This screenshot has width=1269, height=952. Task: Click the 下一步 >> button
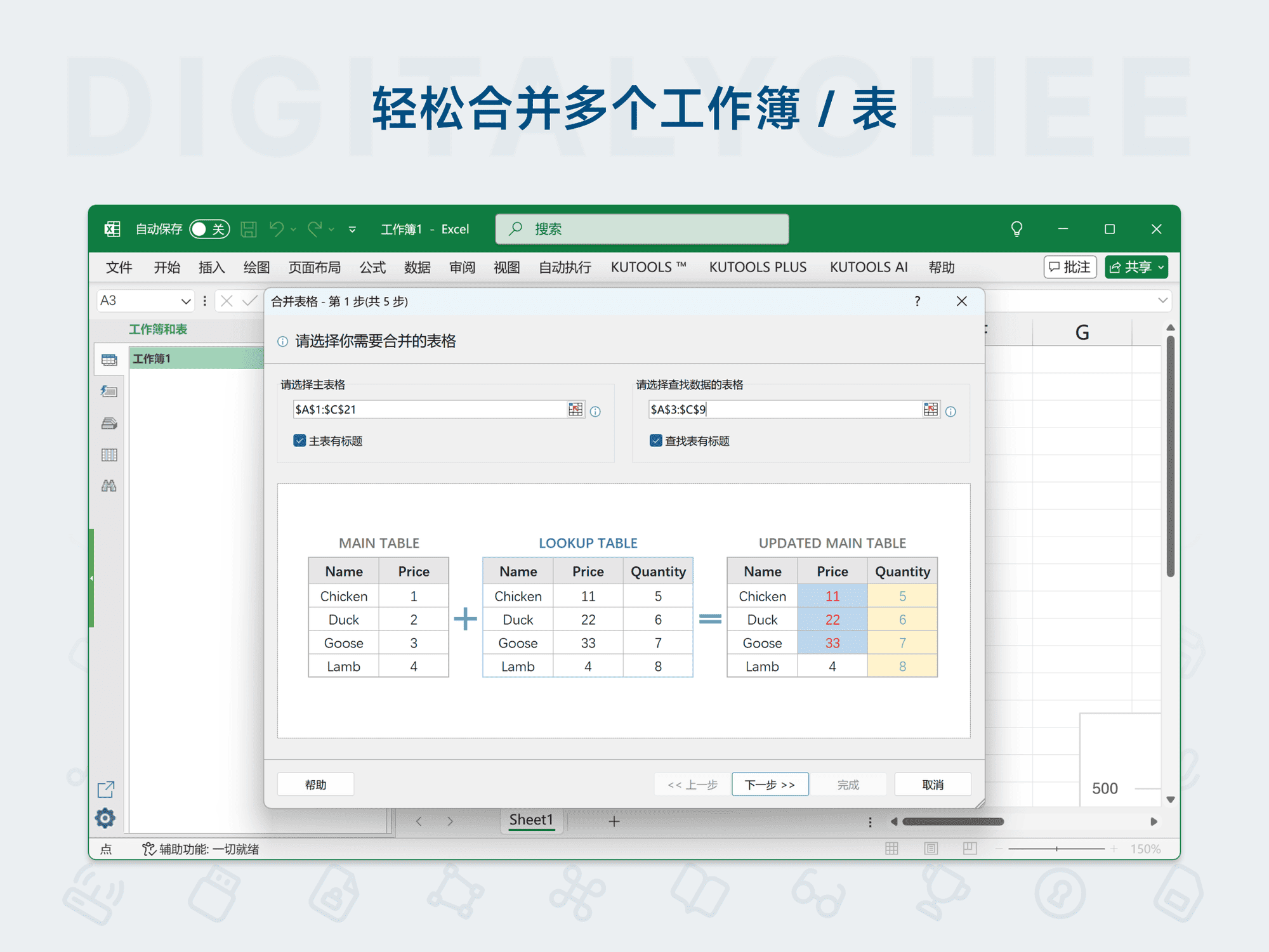770,785
